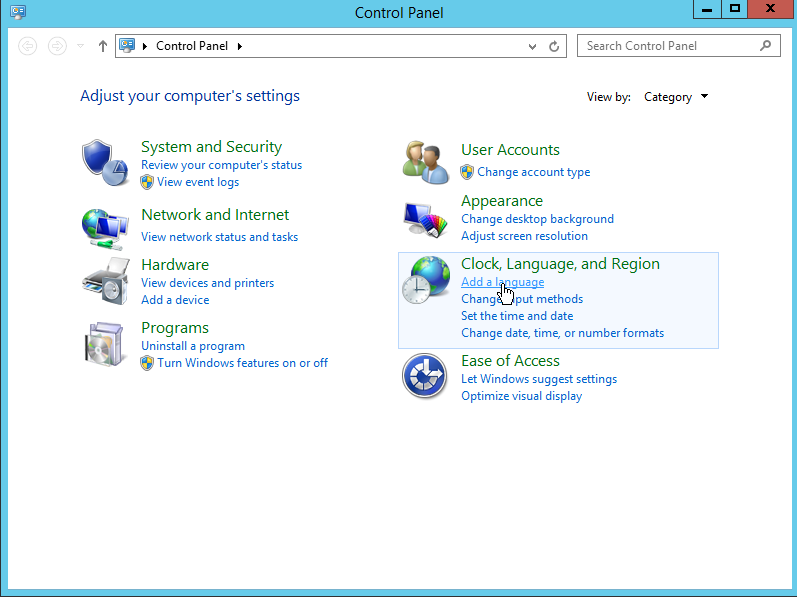Open the Network and Internet category
This screenshot has height=597, width=797.
click(x=215, y=214)
